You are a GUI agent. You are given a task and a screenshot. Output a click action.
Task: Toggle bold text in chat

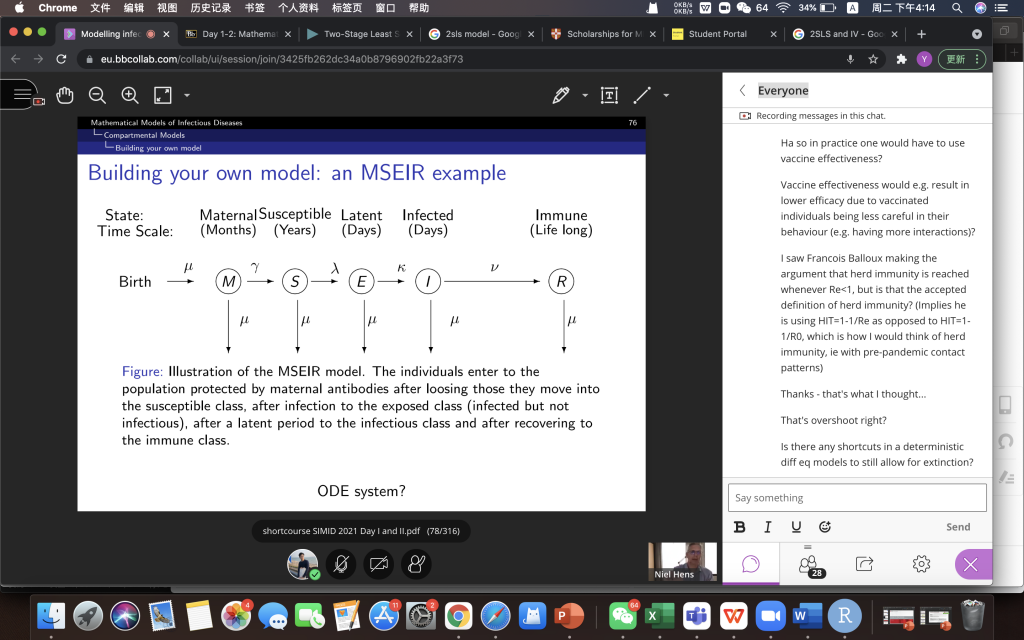tap(739, 527)
